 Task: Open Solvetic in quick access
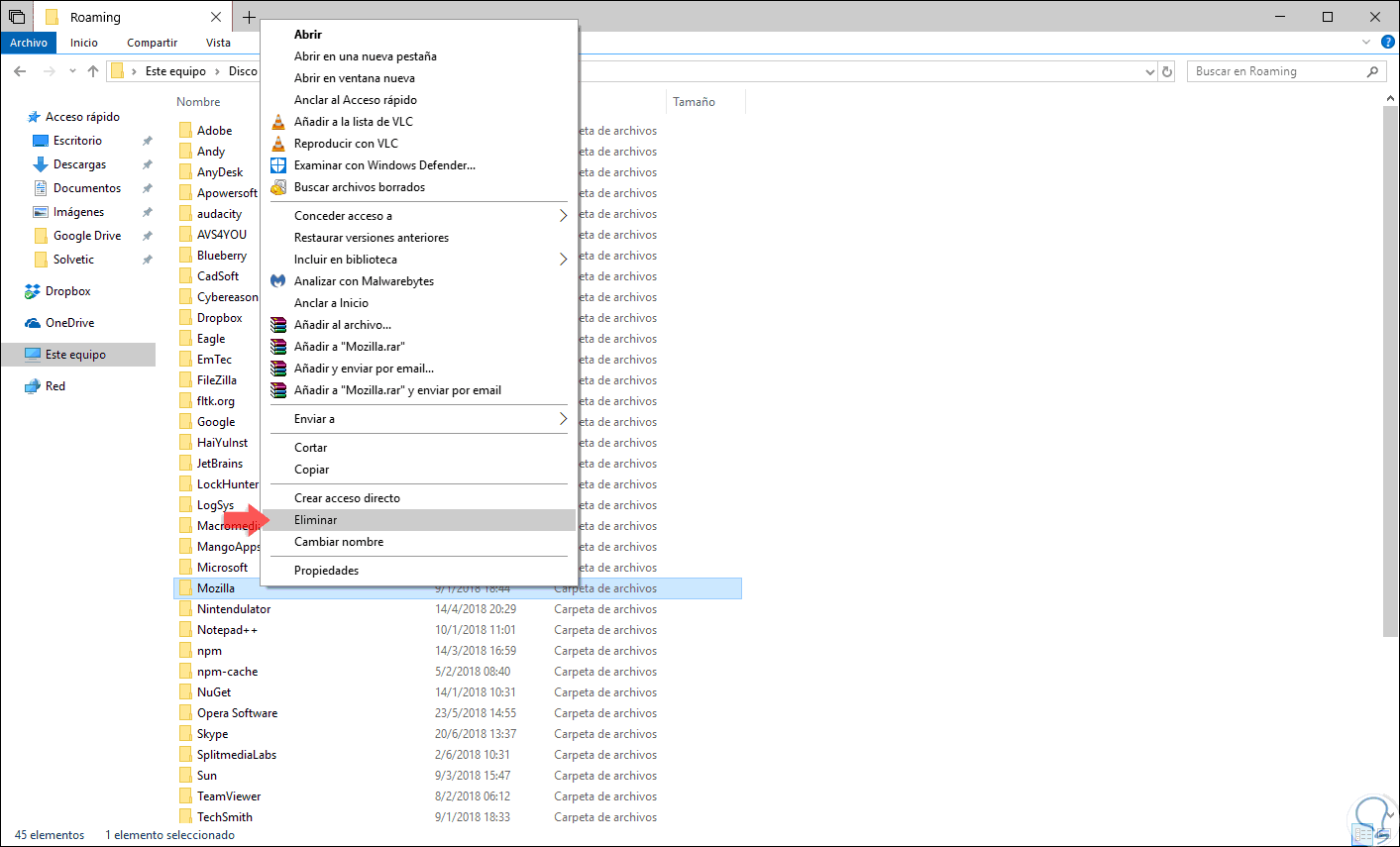tap(73, 260)
